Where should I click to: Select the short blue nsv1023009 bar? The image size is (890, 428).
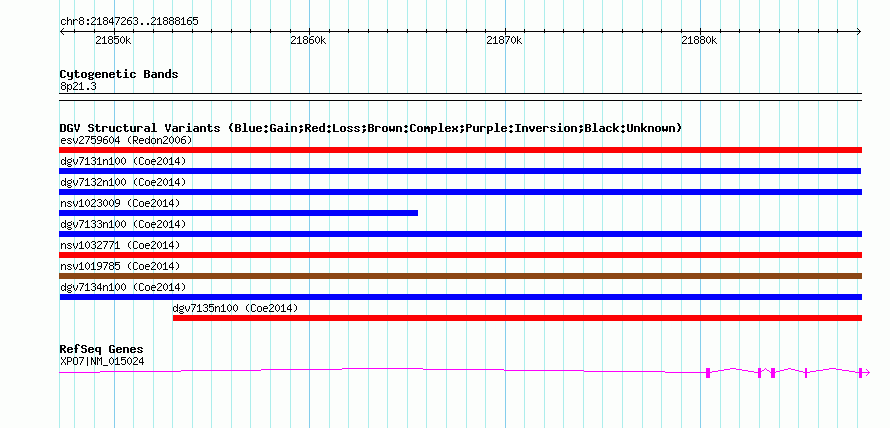[x=238, y=213]
